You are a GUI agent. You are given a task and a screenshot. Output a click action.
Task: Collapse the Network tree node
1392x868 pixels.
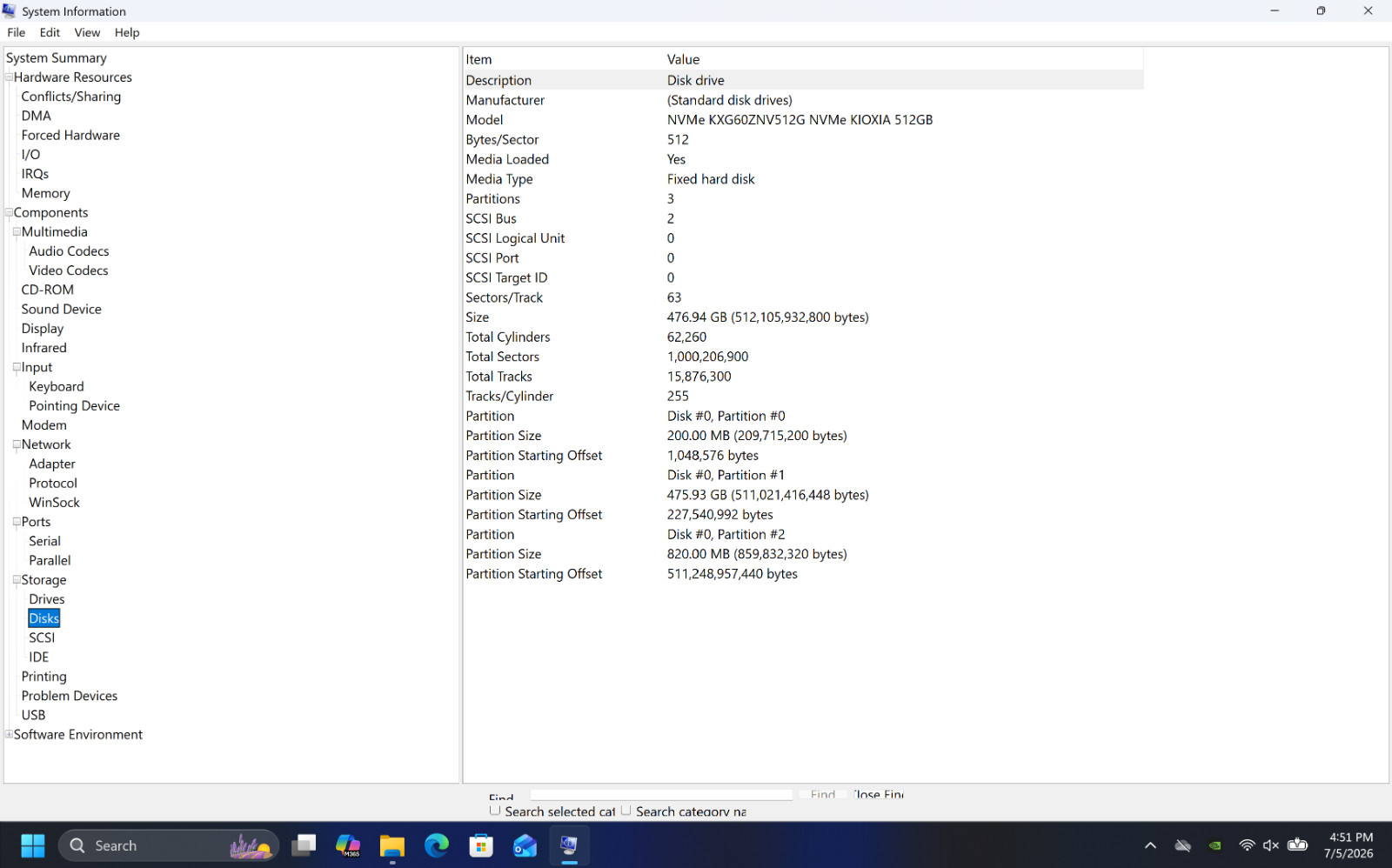(x=17, y=444)
